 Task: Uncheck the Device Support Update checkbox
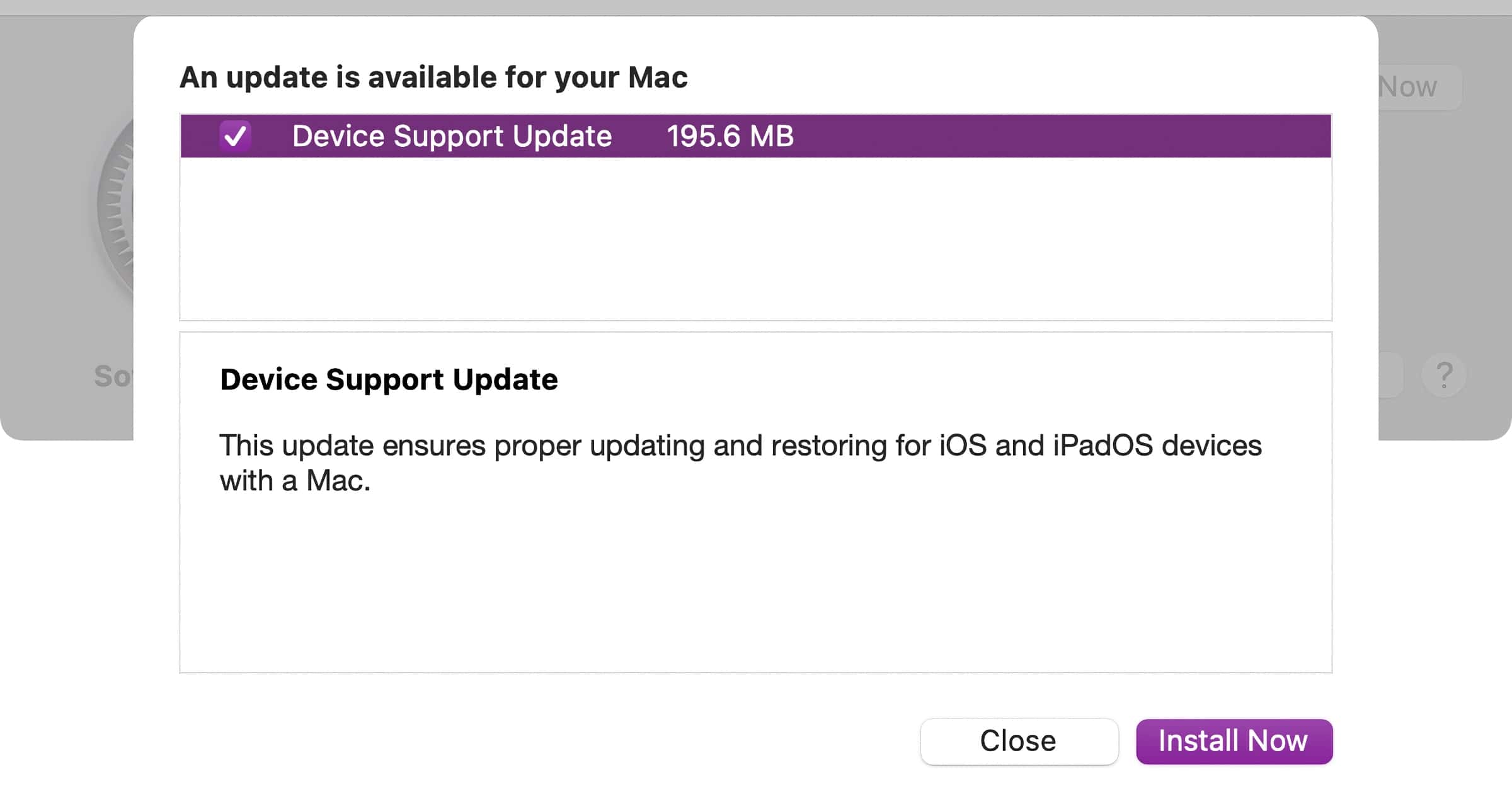click(235, 136)
